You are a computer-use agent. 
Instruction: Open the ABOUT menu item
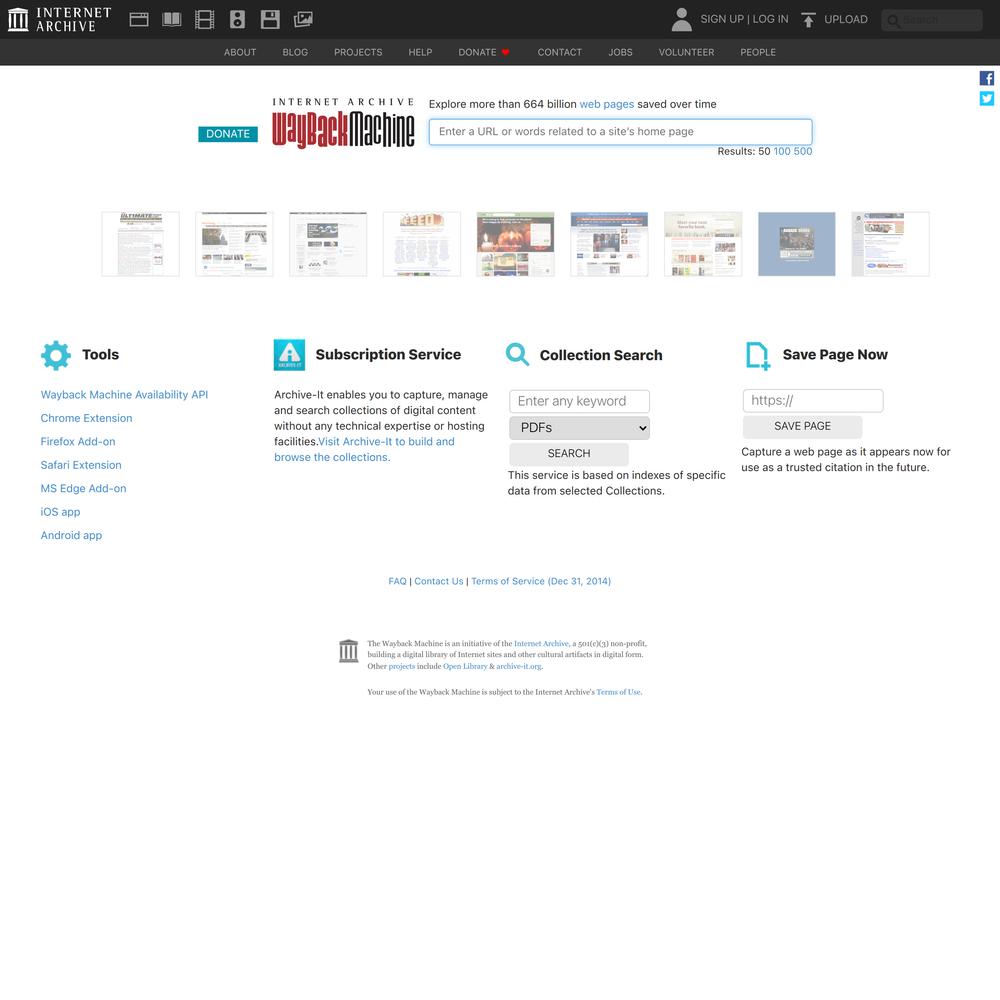click(240, 52)
